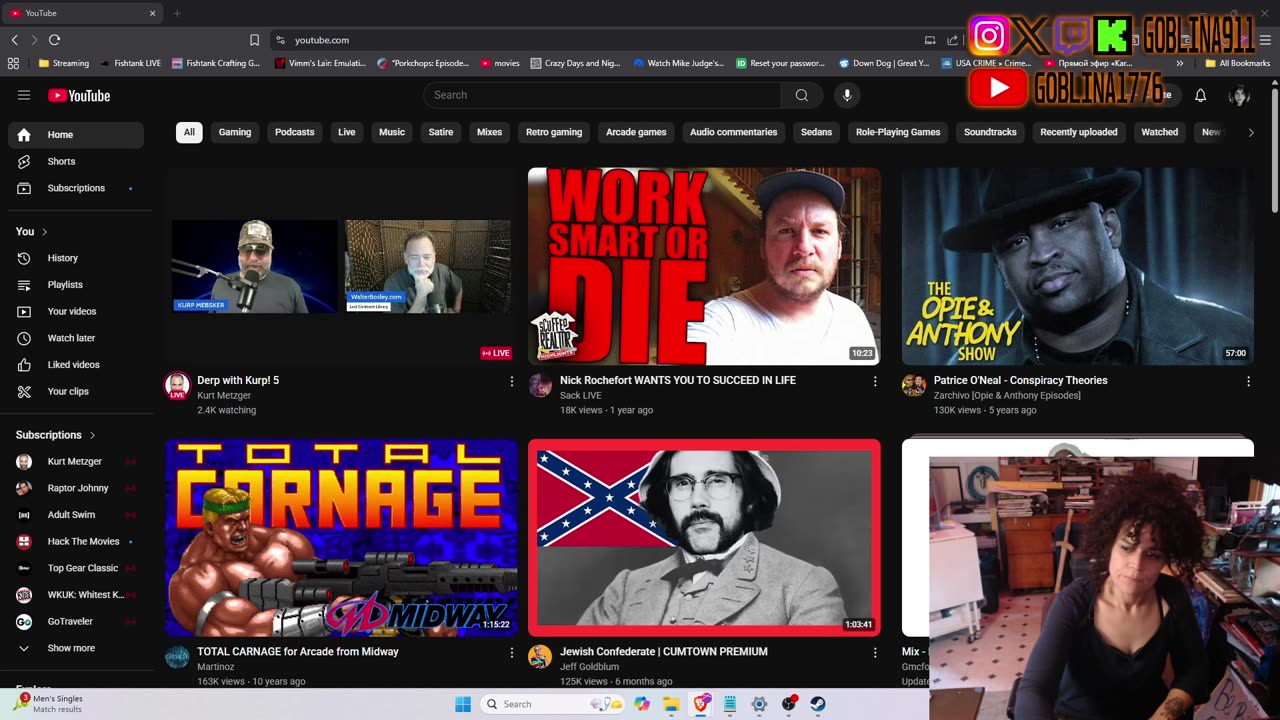Open Copilot from taskbar
The height and width of the screenshot is (720, 1280).
(642, 704)
